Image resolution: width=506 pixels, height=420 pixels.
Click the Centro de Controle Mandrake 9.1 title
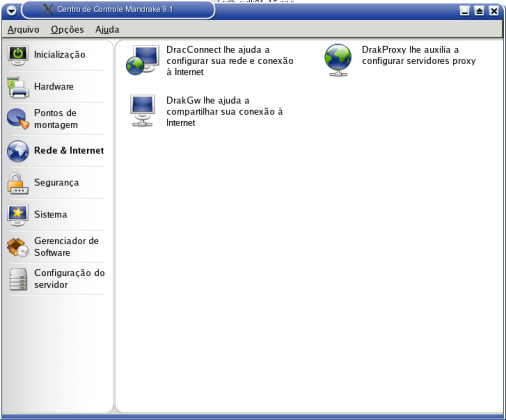tap(115, 9)
